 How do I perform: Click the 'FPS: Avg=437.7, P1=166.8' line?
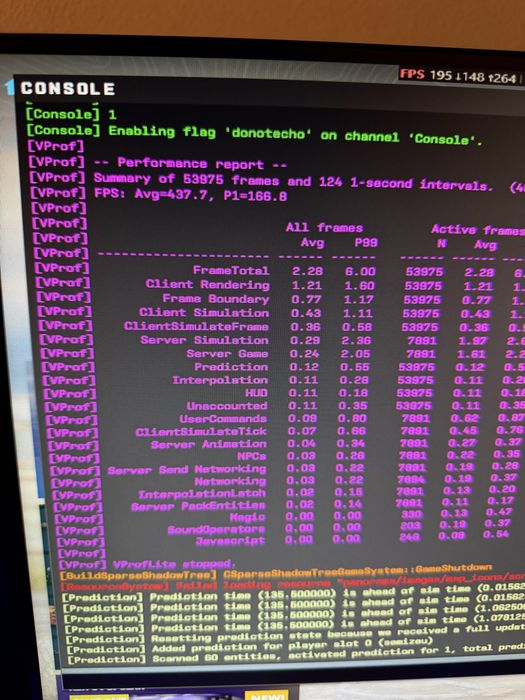[x=191, y=195]
